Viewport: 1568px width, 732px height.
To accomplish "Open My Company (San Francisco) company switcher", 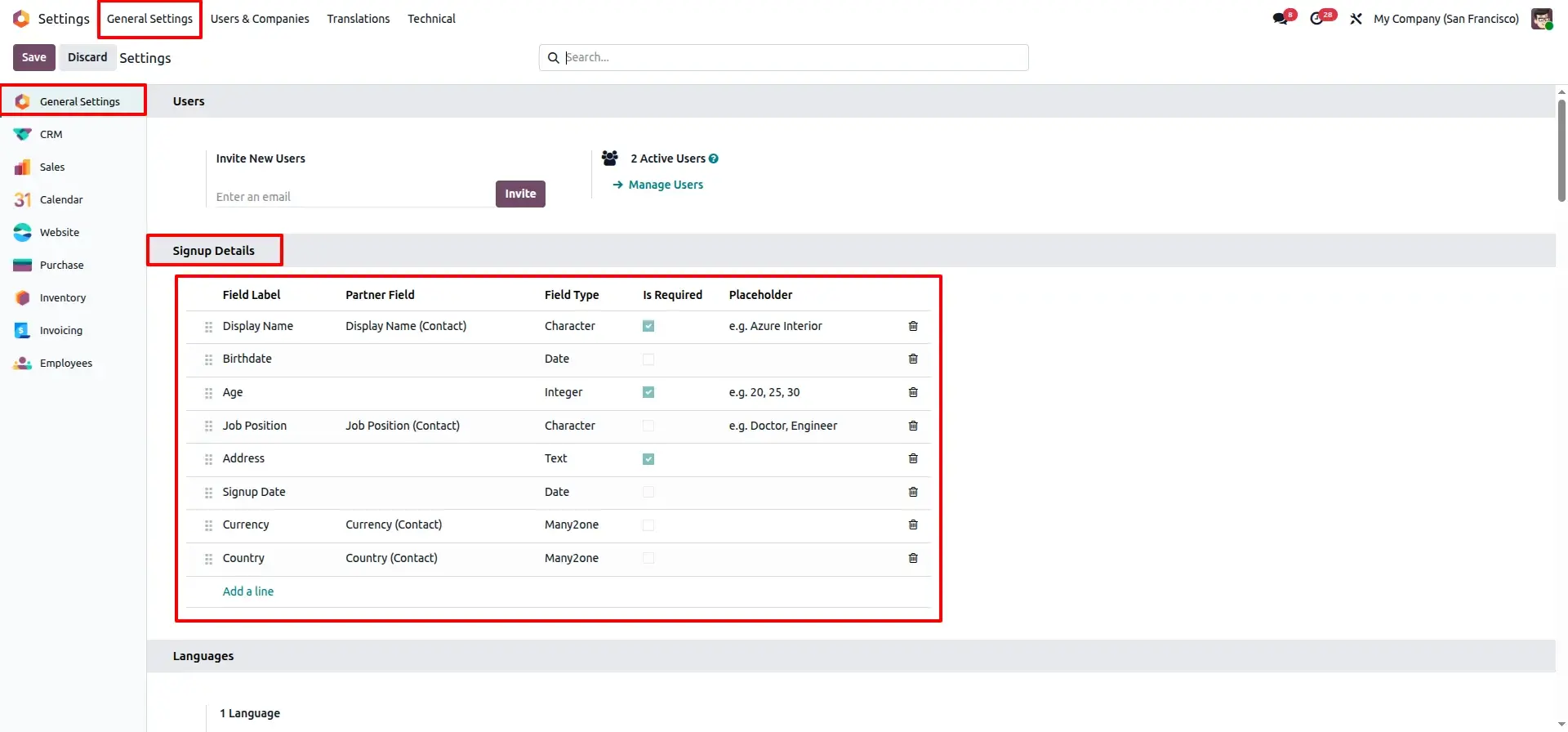I will click(x=1446, y=19).
